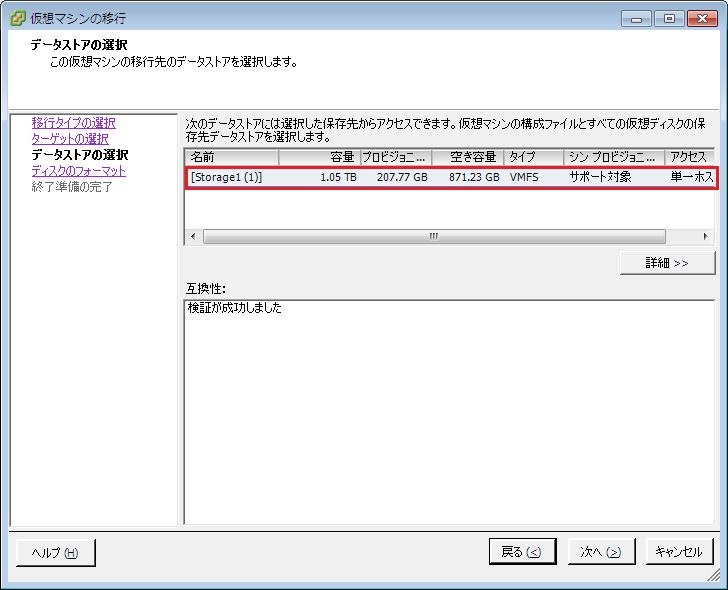Click the 終了準備の完了 step text
Image resolution: width=728 pixels, height=590 pixels.
tap(72, 187)
